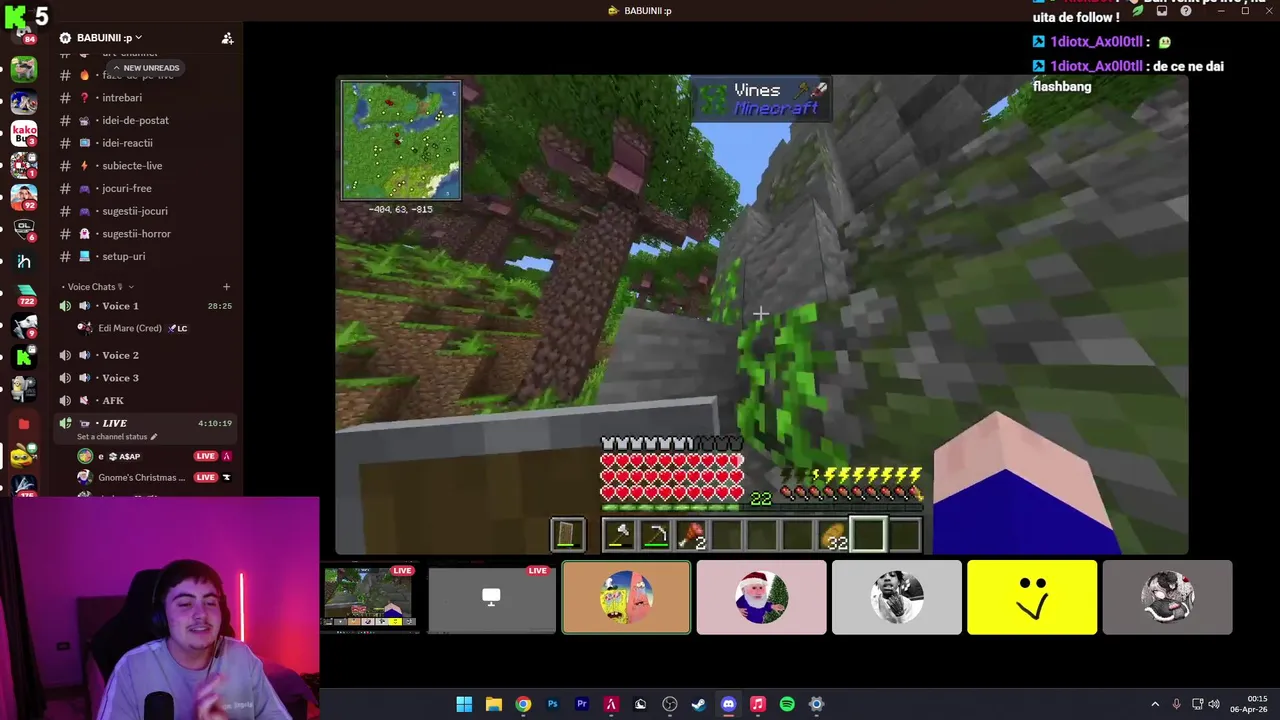The width and height of the screenshot is (1280, 720).
Task: Open the server icon with 92 badge
Action: click(x=24, y=198)
